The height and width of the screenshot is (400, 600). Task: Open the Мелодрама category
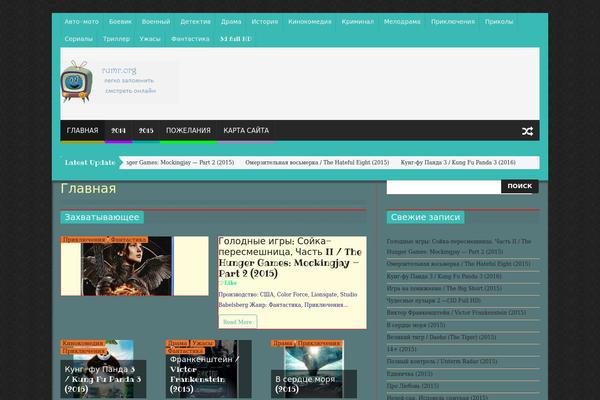click(402, 22)
